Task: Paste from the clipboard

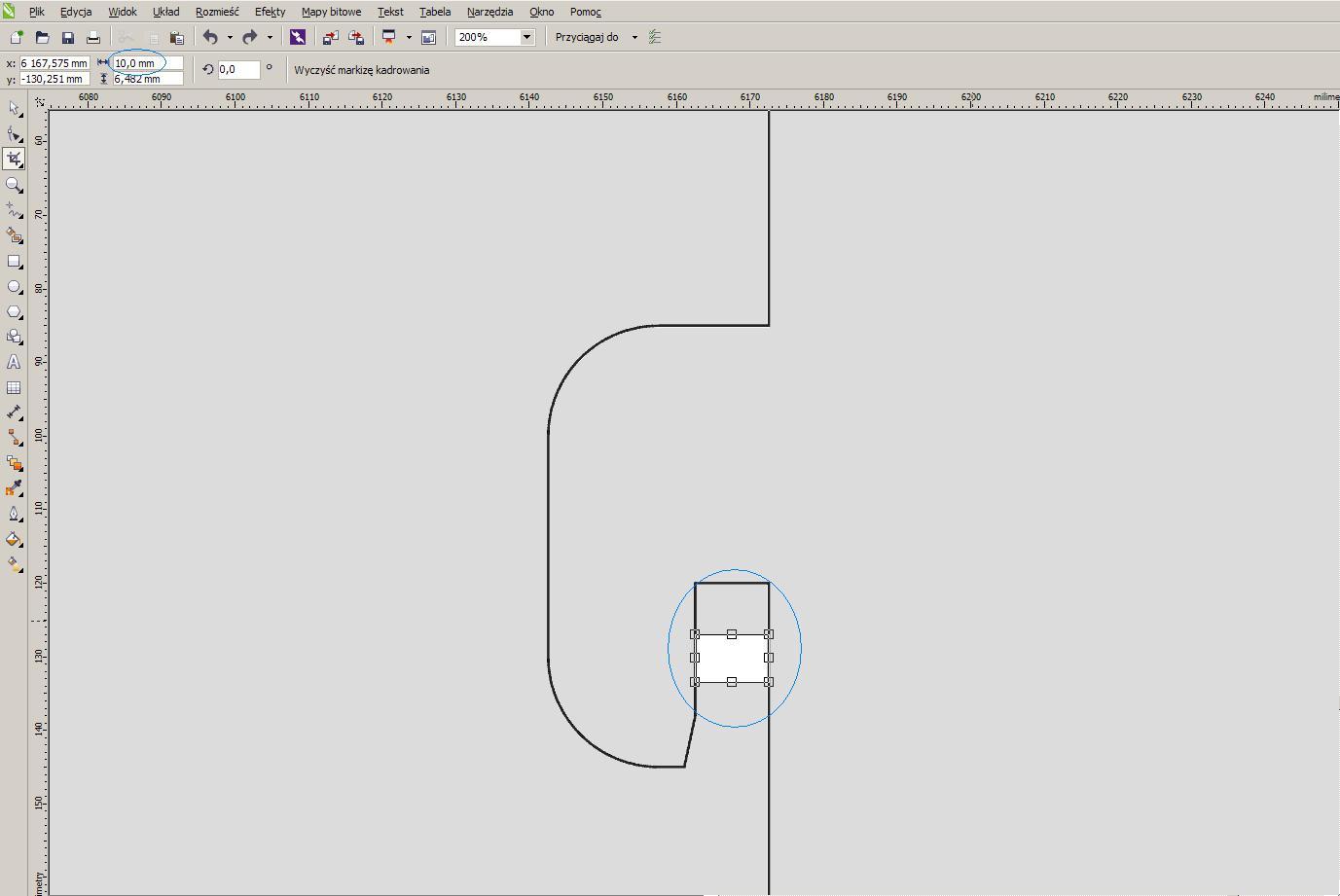Action: [x=177, y=37]
